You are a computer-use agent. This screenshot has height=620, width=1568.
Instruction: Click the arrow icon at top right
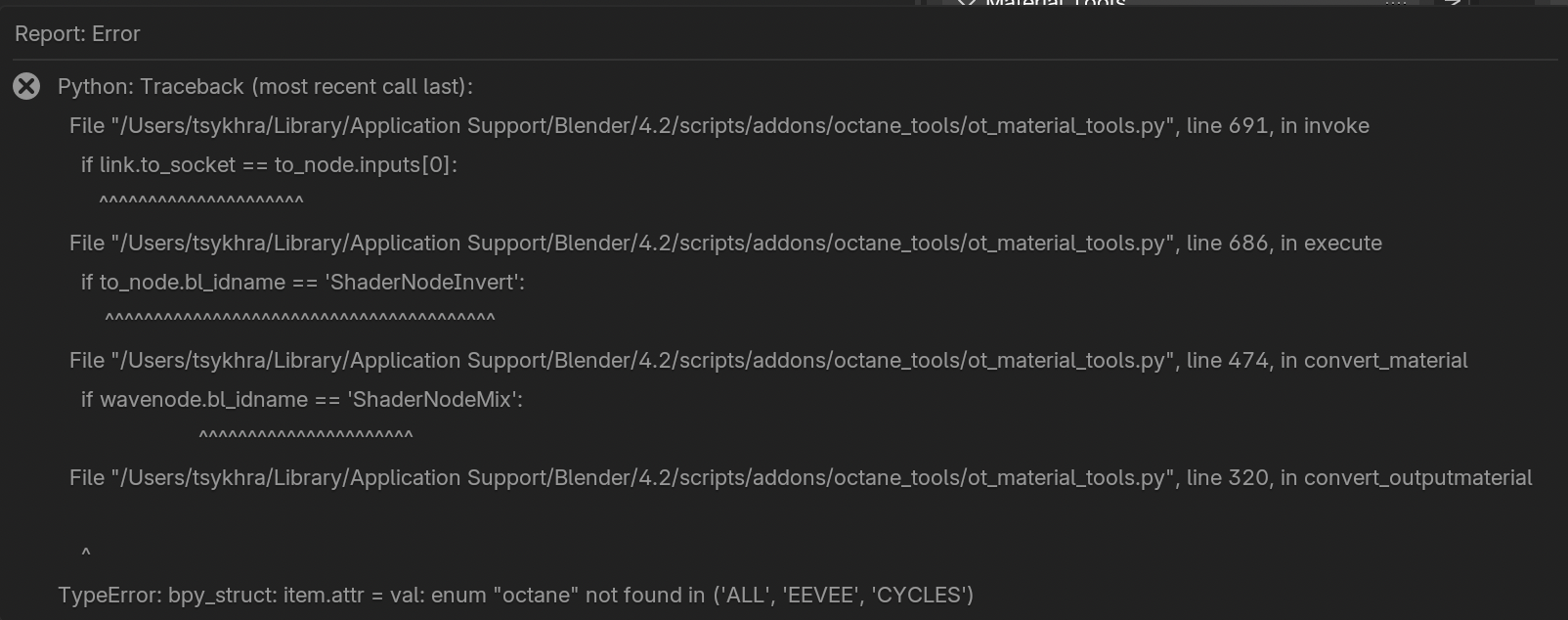click(x=1453, y=3)
